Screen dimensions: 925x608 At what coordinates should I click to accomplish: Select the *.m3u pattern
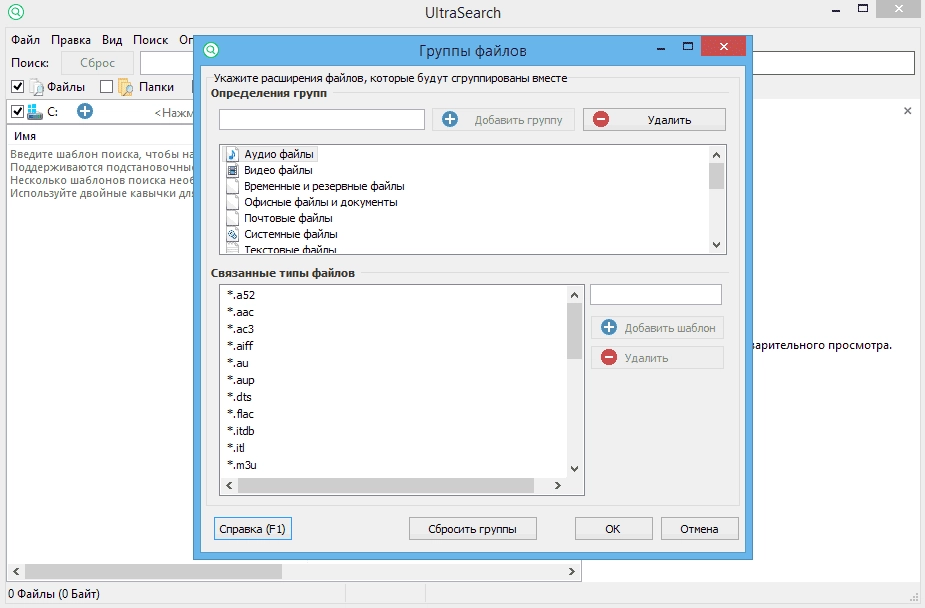[242, 465]
